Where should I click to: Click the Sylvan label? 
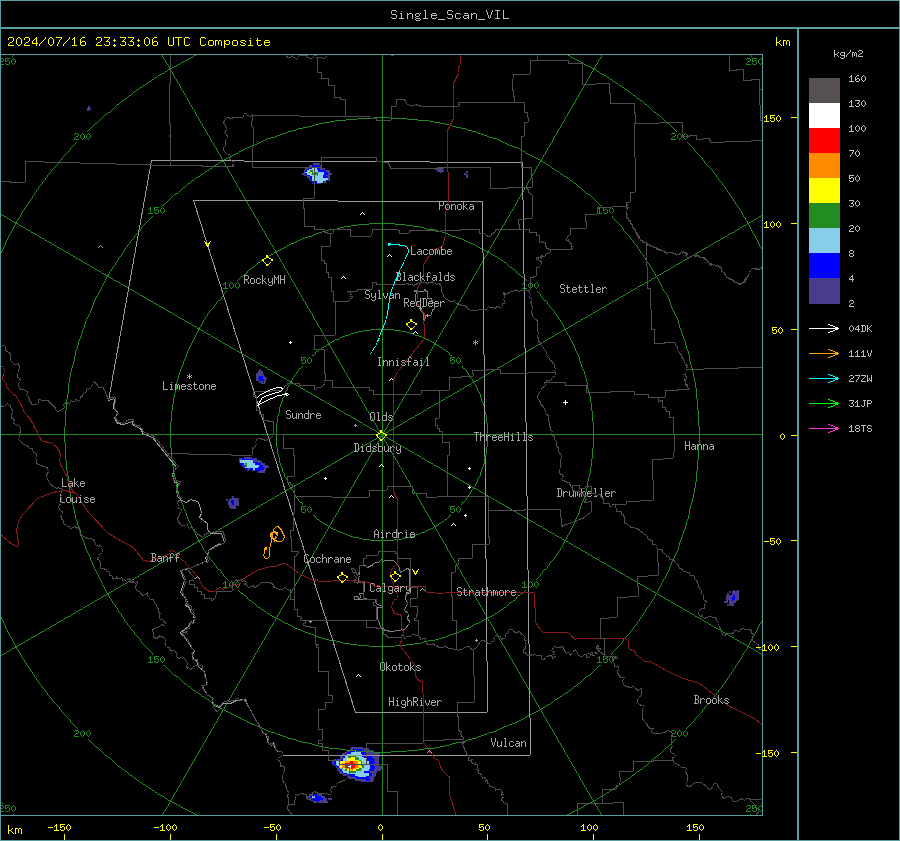[x=382, y=295]
